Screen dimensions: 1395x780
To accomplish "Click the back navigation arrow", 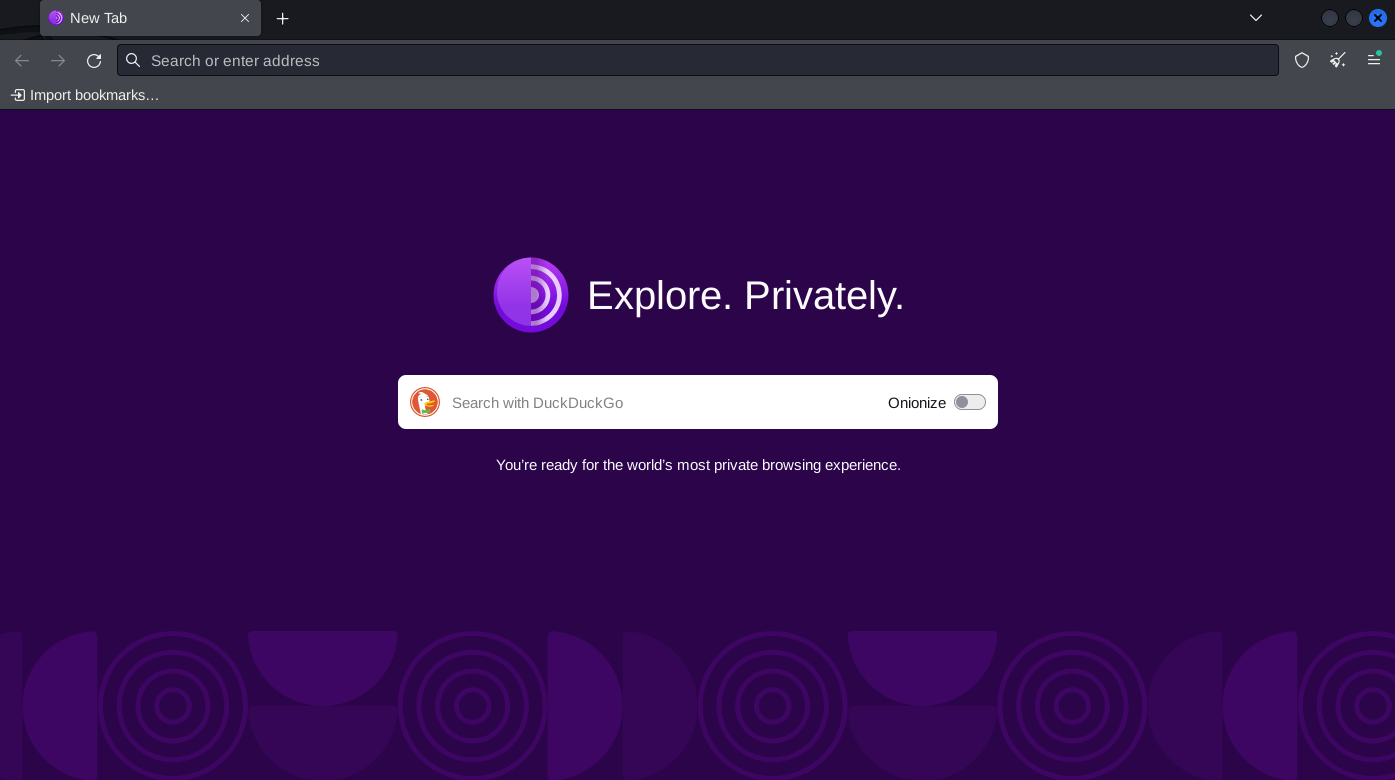I will coord(22,60).
